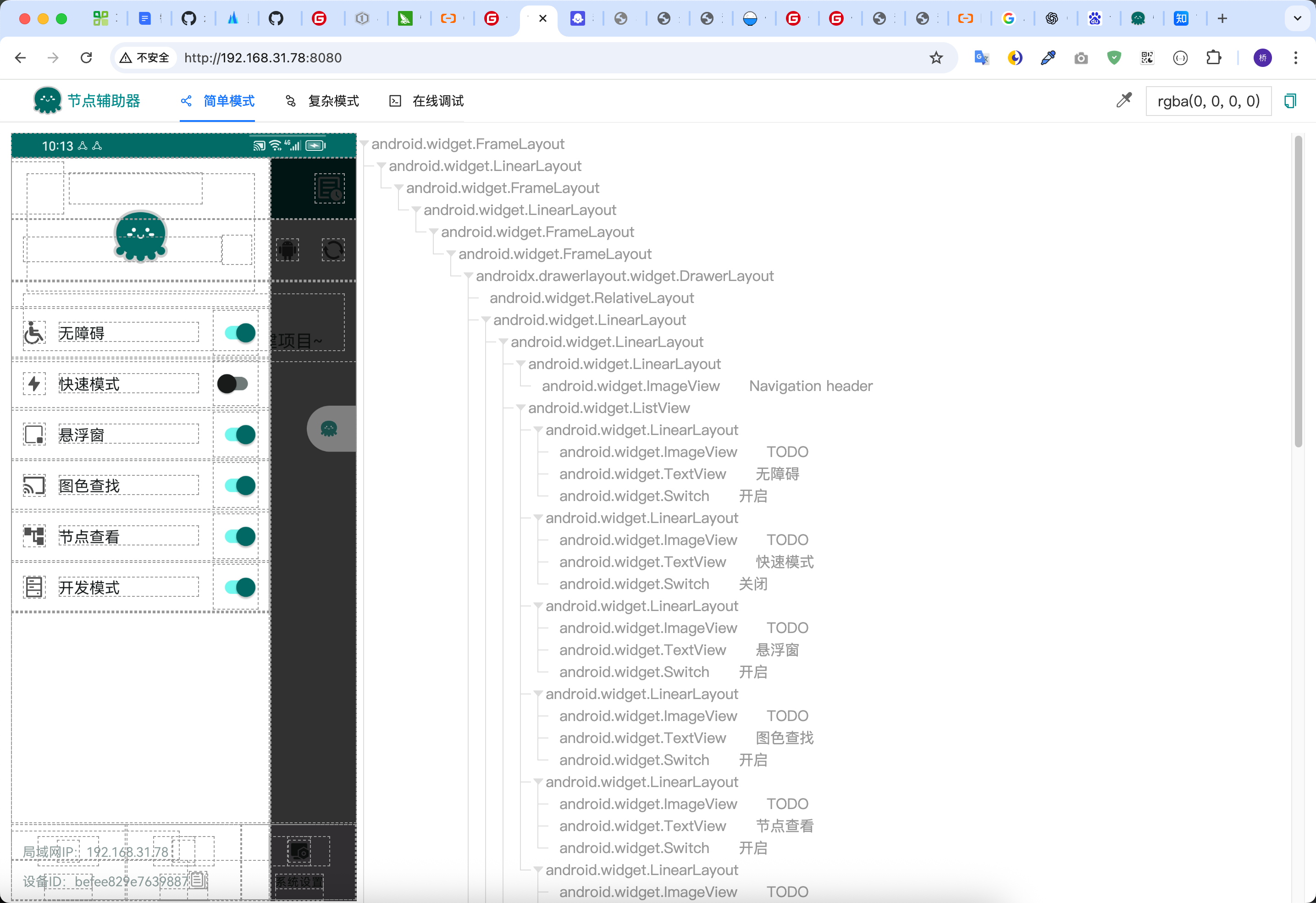The image size is (1316, 903).
Task: Collapse the LinearLayout containing 悬浮窗
Action: pos(538,606)
